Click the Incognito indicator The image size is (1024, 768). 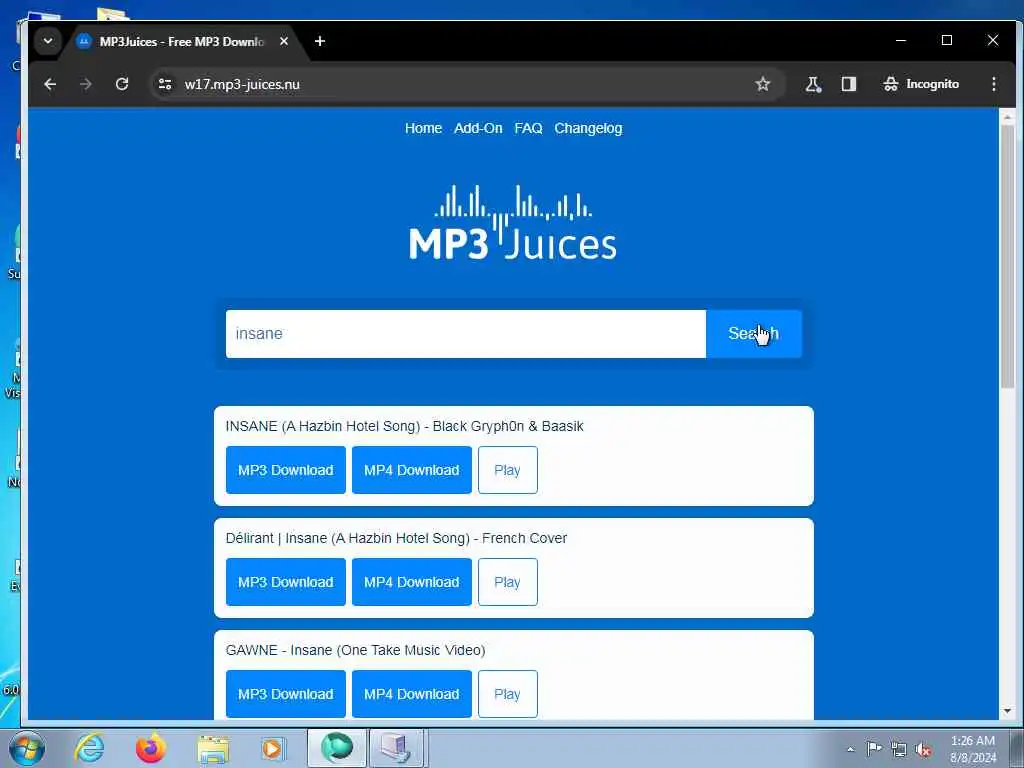(x=921, y=84)
